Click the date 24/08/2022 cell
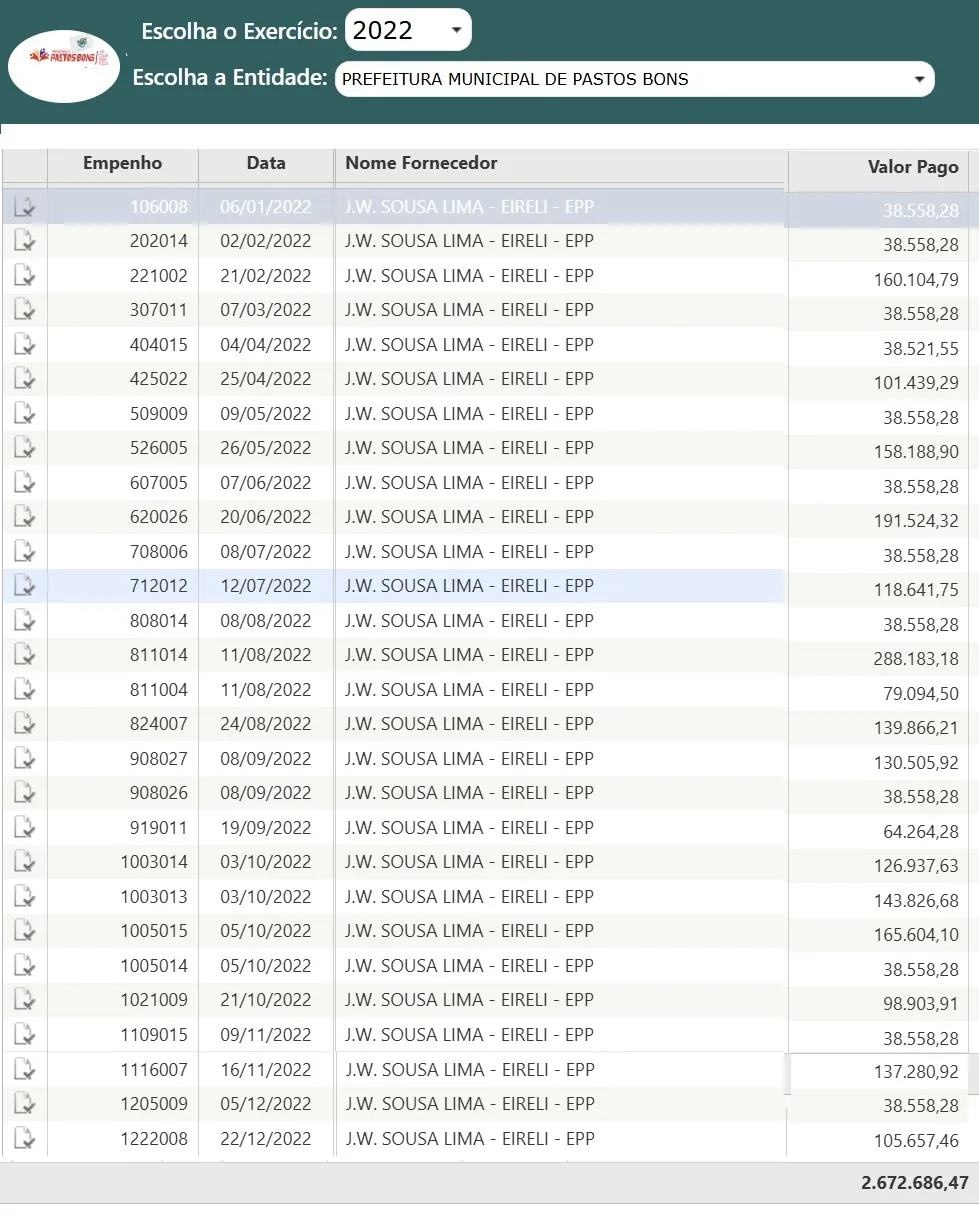 pos(266,724)
